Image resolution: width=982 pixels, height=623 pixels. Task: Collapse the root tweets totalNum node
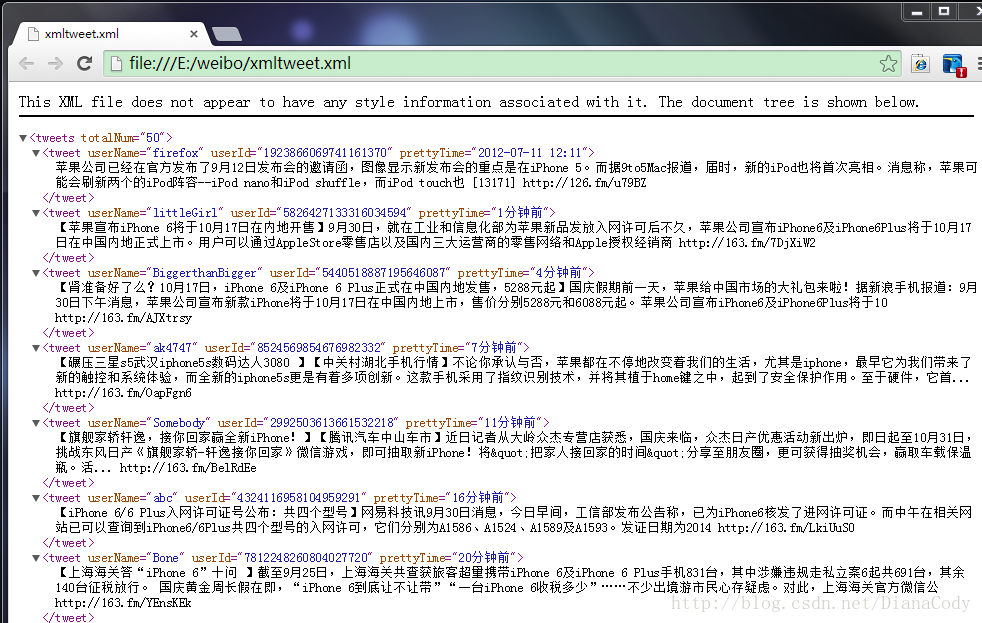(23, 138)
